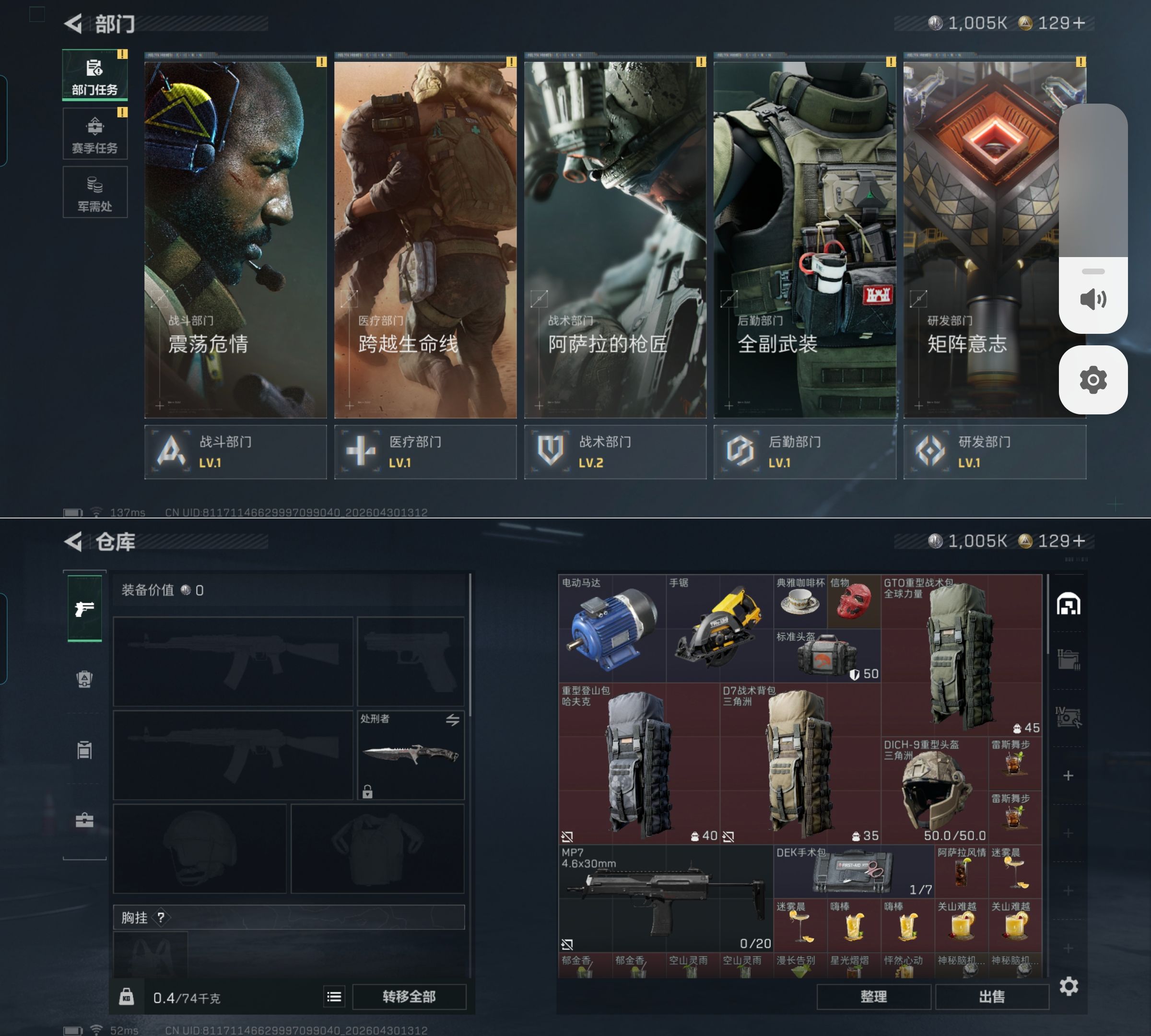Click the 整理 button

[874, 996]
